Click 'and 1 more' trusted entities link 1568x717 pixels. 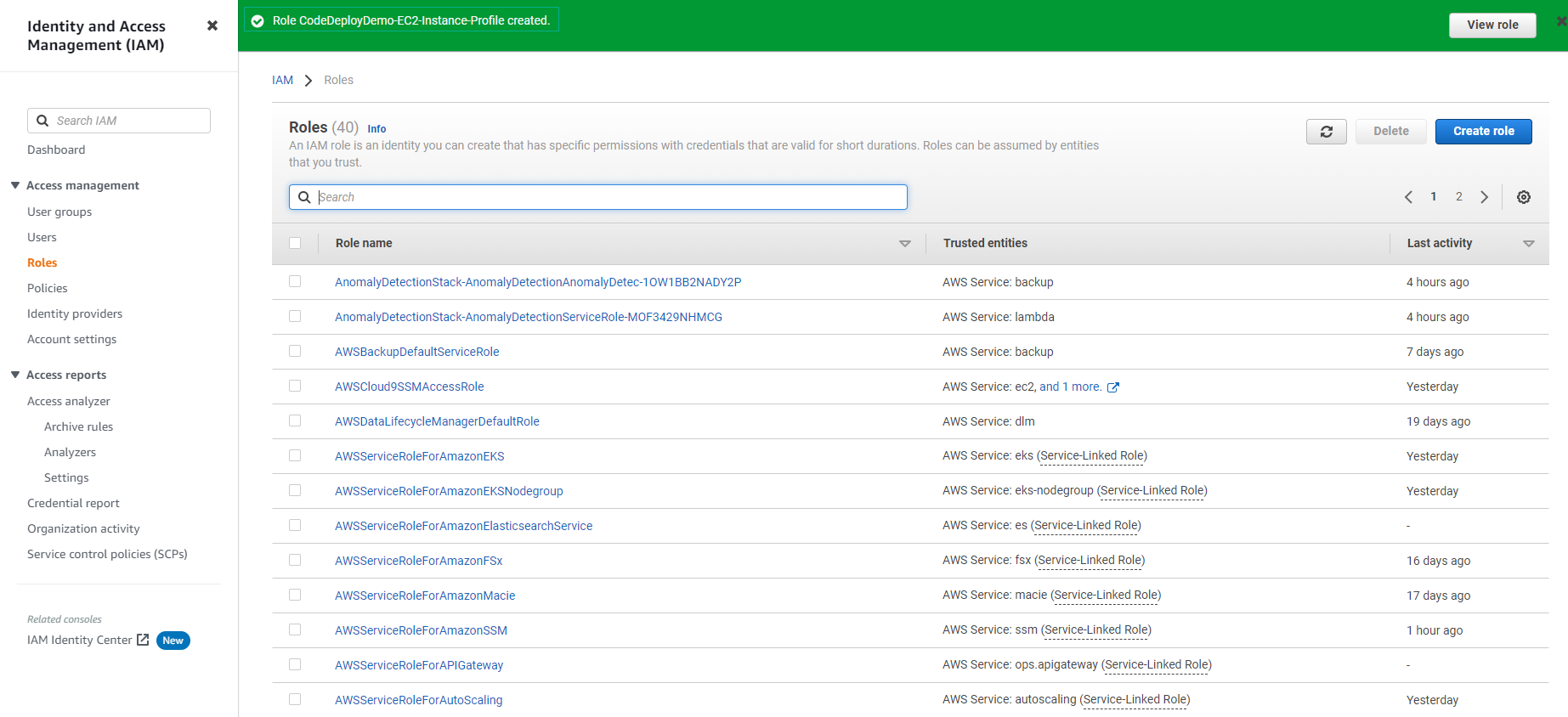click(x=1070, y=387)
